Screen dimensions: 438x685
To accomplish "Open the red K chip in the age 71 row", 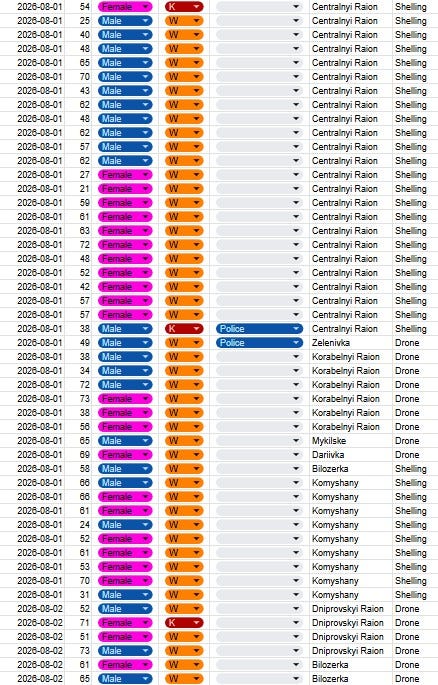I will [184, 623].
